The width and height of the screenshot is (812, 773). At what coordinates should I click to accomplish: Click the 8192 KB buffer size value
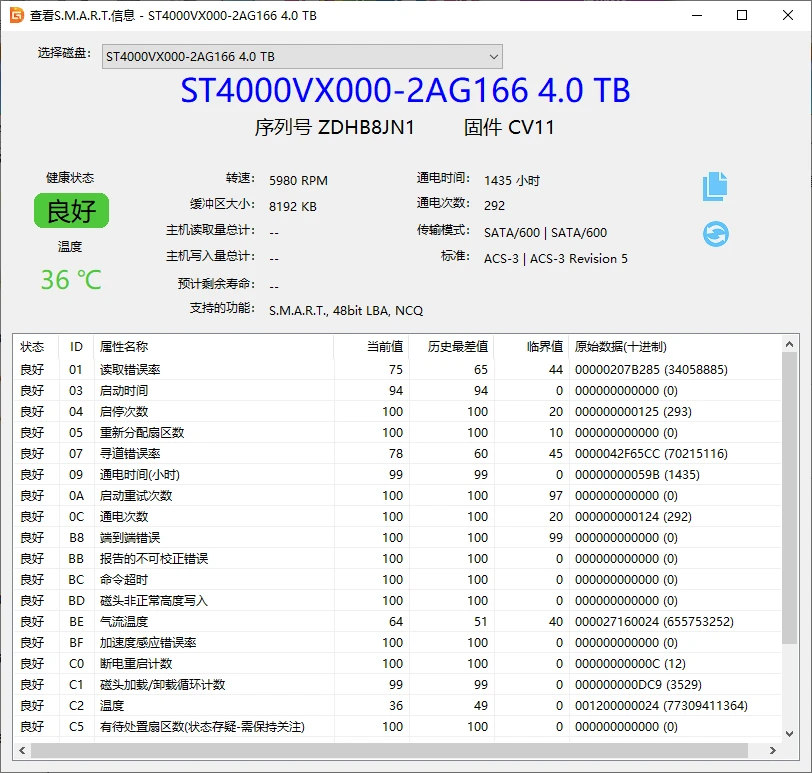[x=293, y=207]
